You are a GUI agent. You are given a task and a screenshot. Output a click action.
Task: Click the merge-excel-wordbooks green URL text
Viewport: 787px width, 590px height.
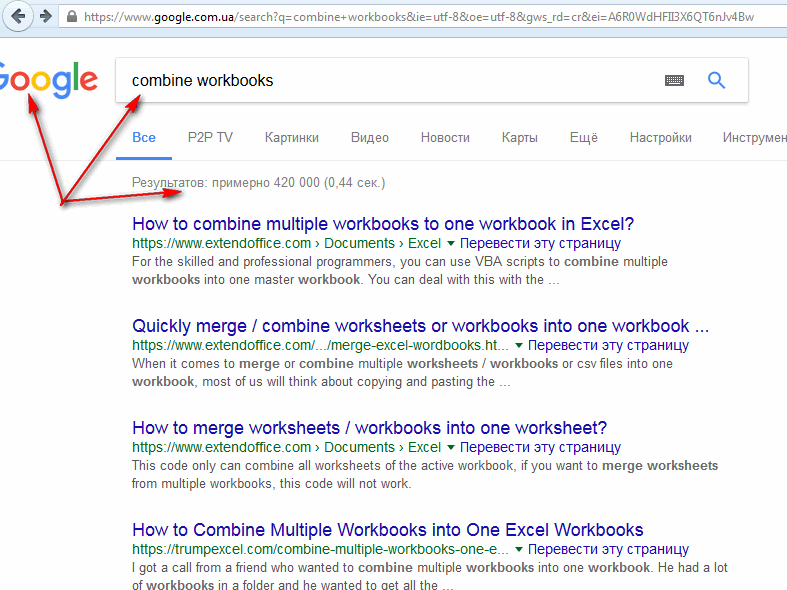tap(320, 345)
